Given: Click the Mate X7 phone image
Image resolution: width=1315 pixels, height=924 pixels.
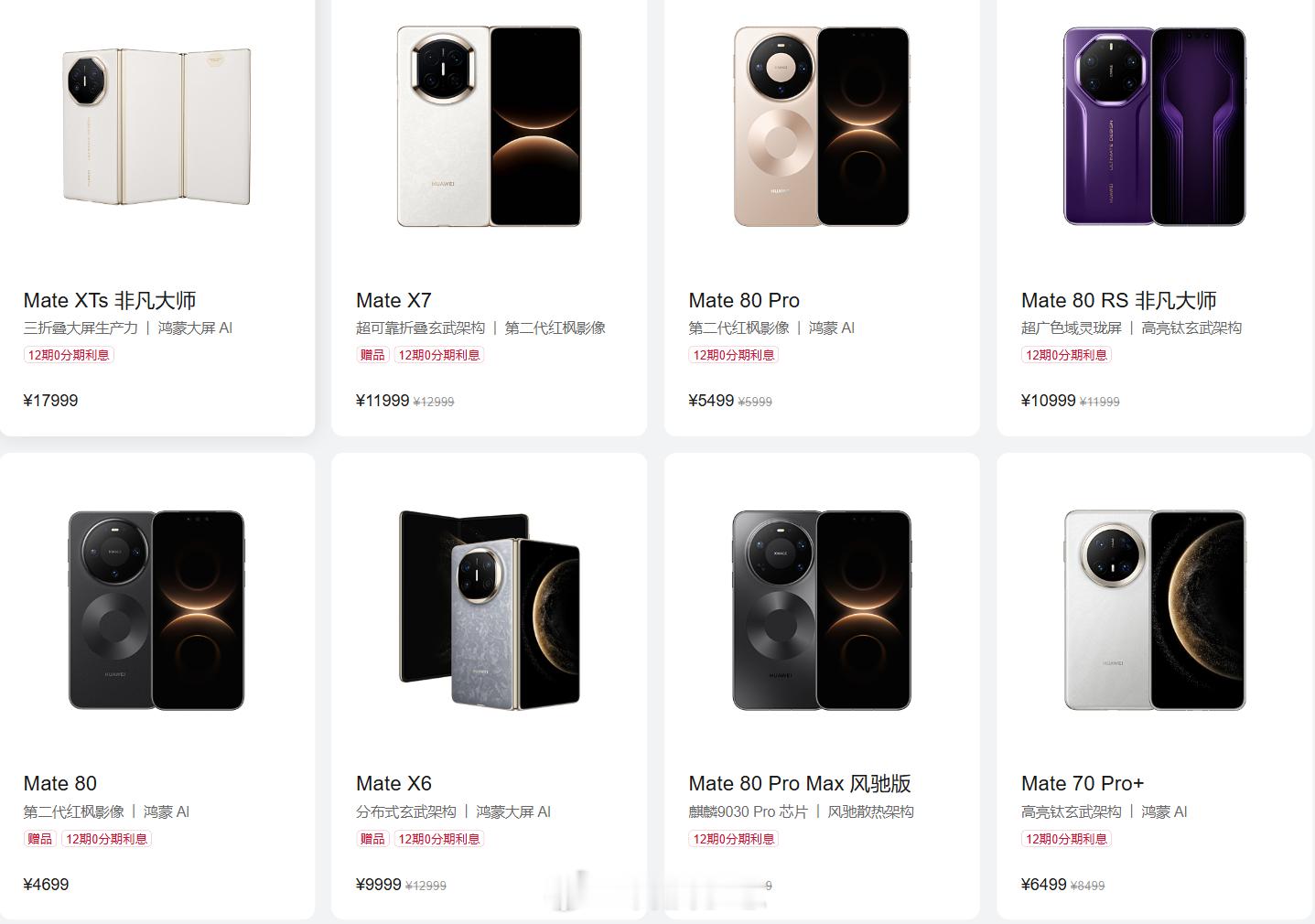Looking at the screenshot, I should coord(489,126).
